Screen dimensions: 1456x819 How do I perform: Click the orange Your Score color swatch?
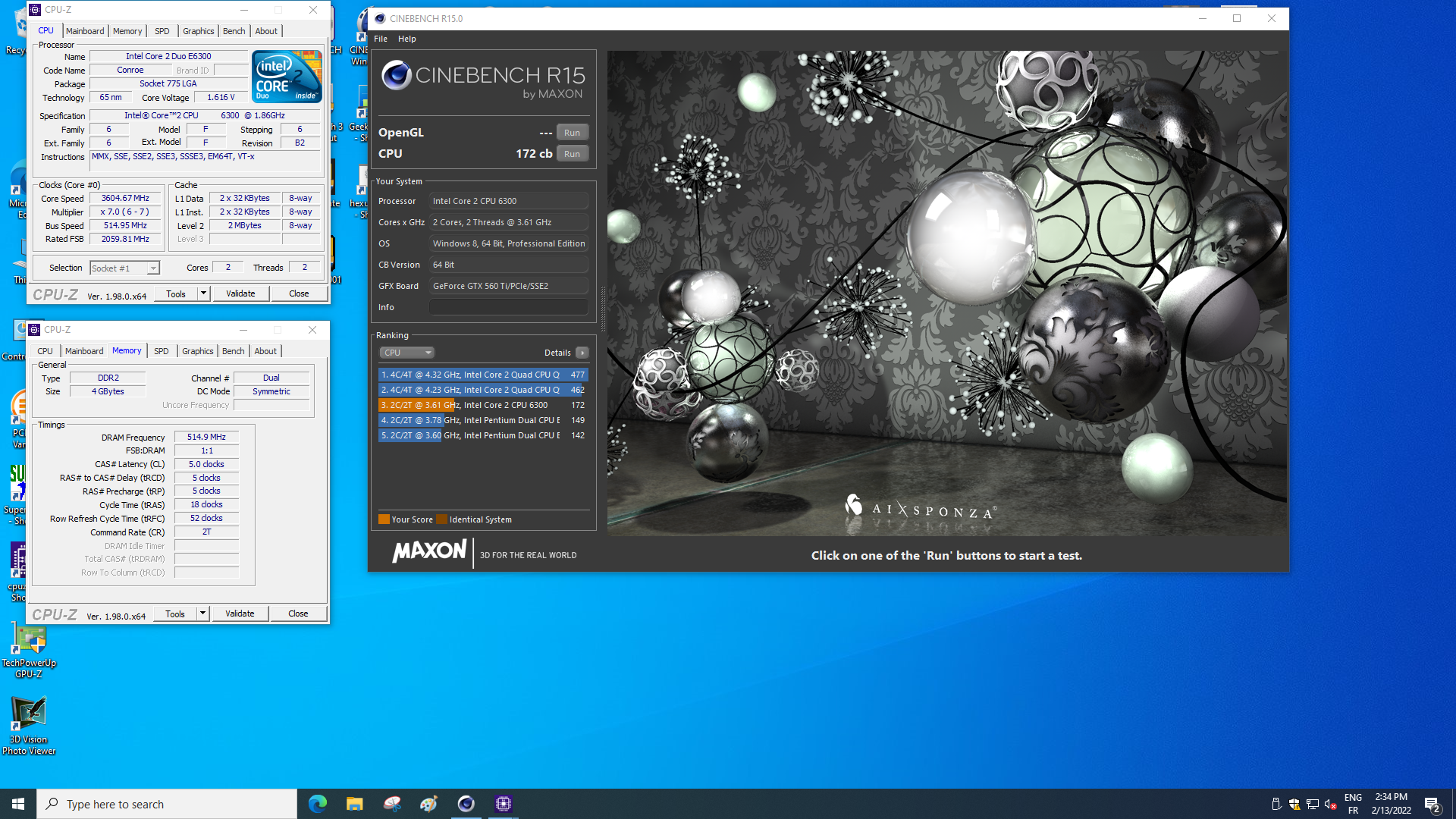[384, 519]
